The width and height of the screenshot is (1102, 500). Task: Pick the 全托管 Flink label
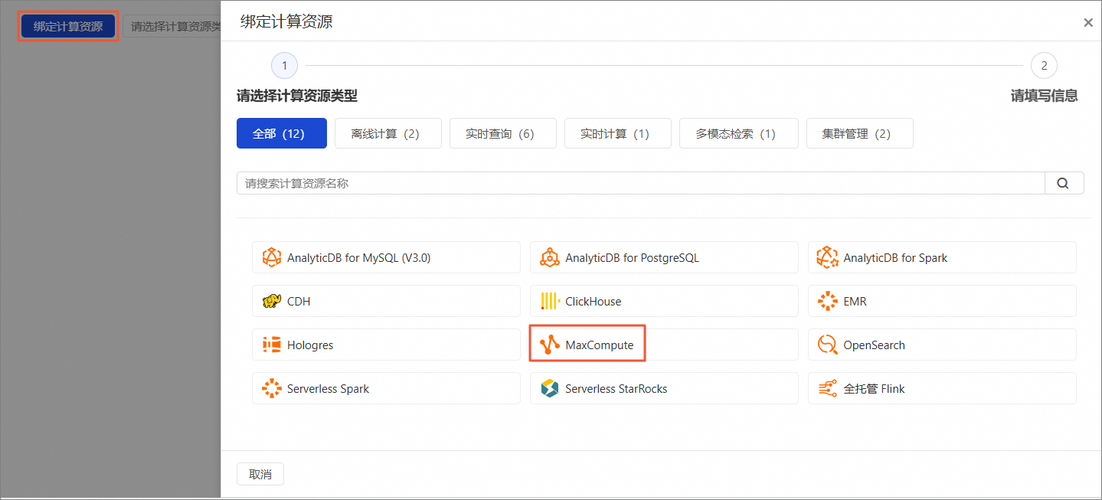pos(874,389)
